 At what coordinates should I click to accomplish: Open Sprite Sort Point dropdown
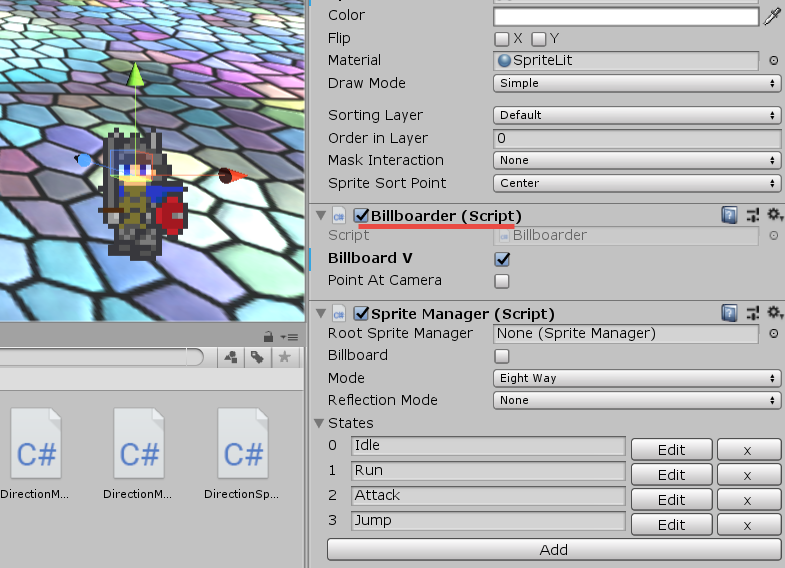pyautogui.click(x=637, y=183)
